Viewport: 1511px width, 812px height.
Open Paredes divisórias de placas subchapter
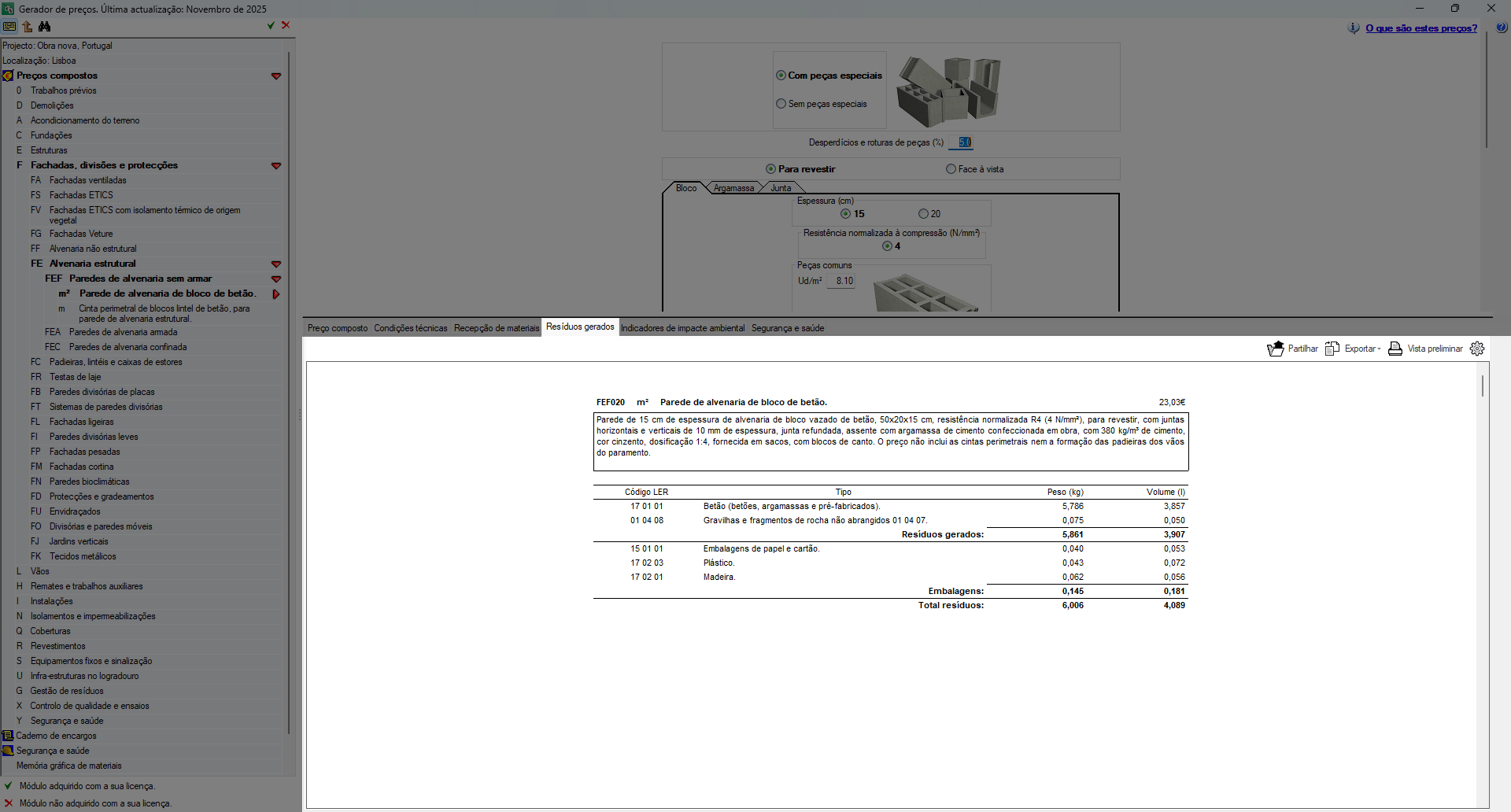(x=102, y=392)
